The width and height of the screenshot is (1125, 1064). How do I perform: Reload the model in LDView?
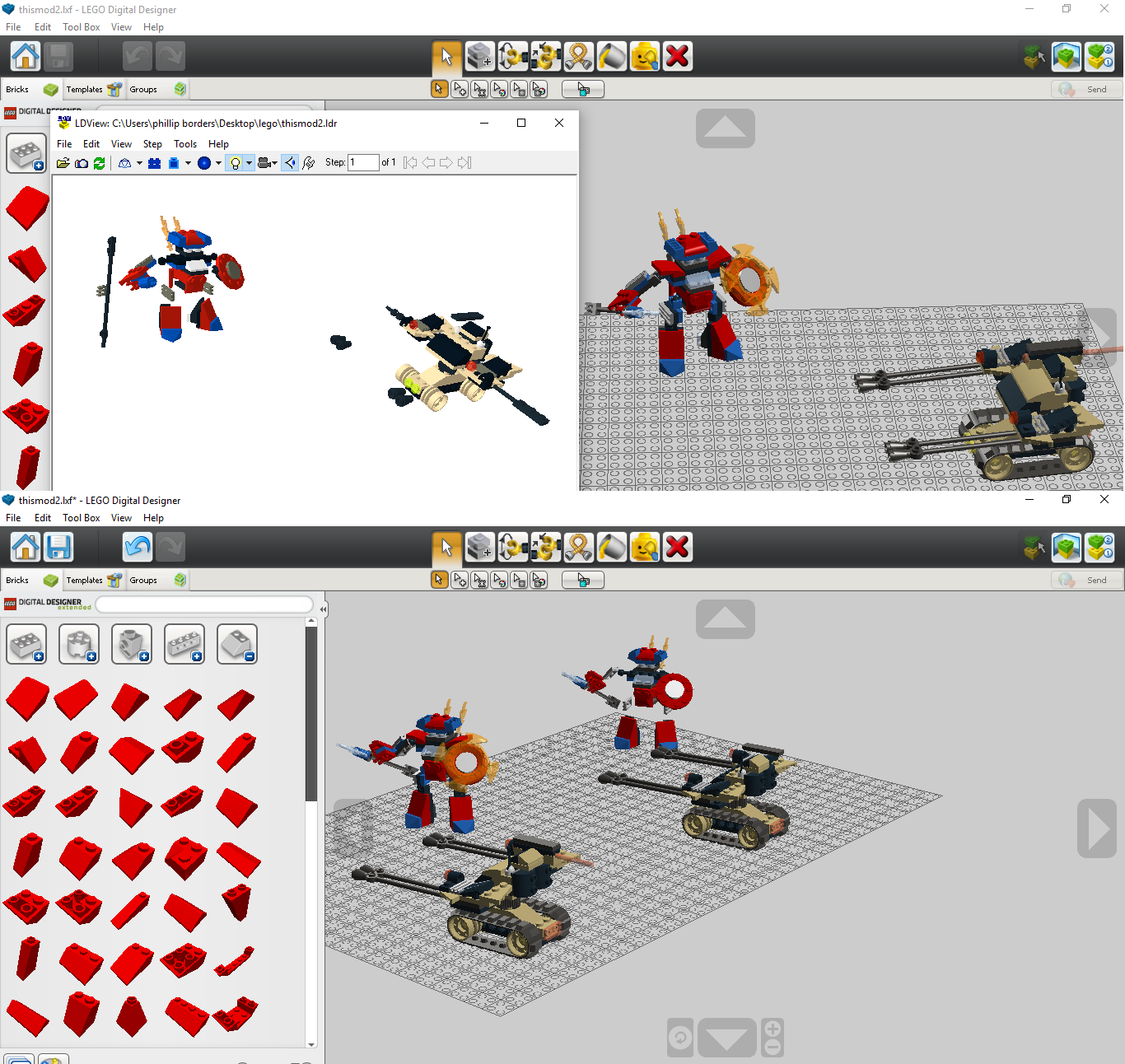[99, 163]
